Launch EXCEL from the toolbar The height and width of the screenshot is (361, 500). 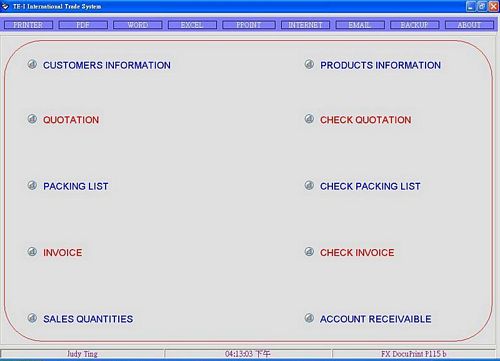point(192,25)
